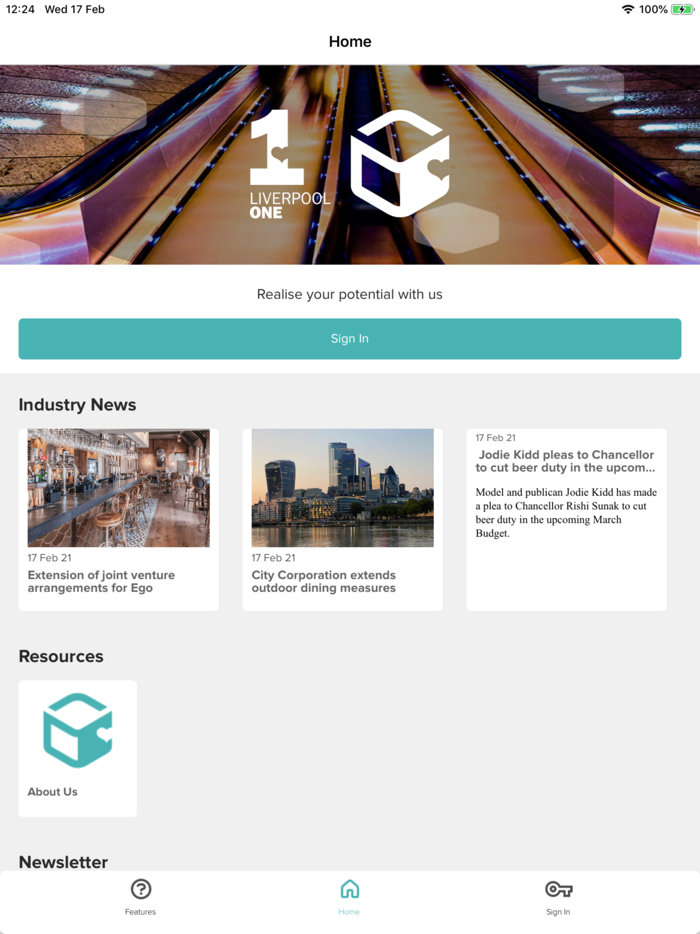Open the bar interior news thumbnail
Viewport: 700px width, 934px height.
(119, 488)
